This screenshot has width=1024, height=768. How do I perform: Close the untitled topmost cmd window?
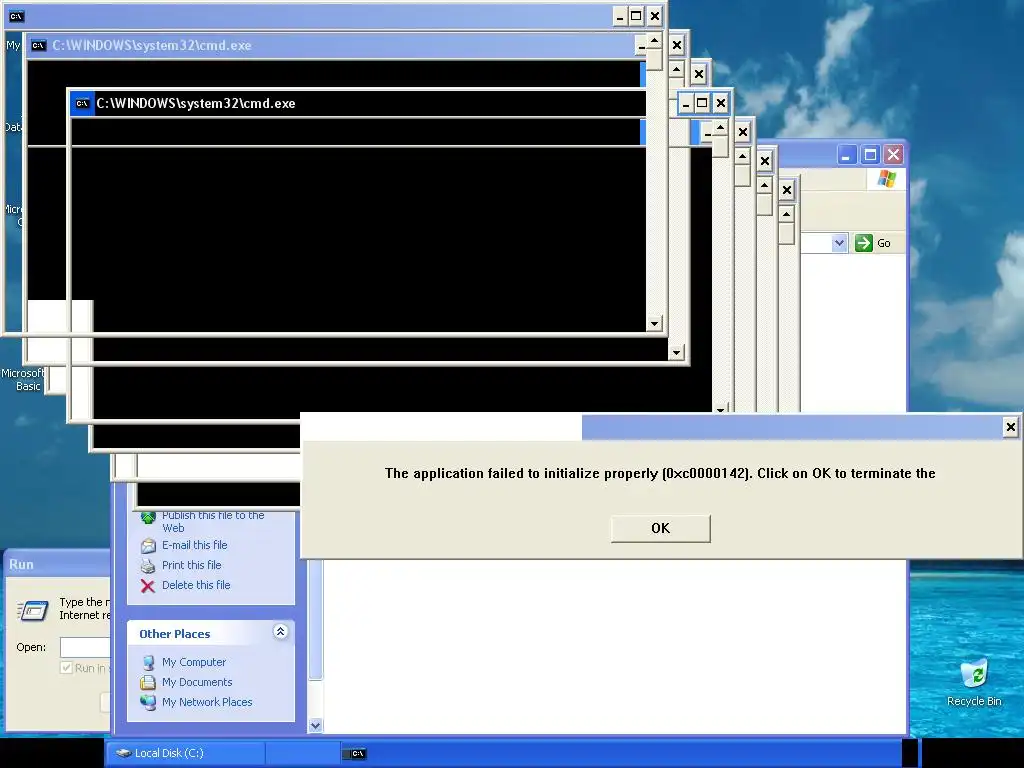(x=654, y=16)
